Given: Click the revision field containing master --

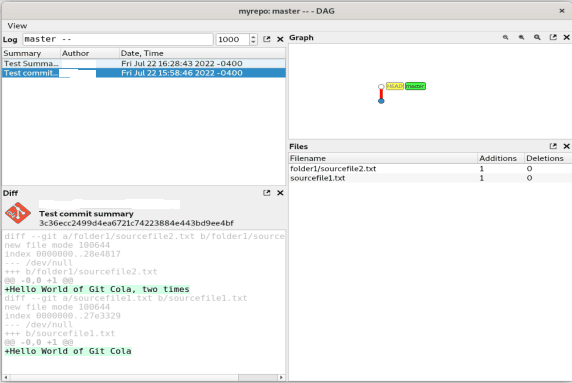Looking at the screenshot, I should 118,39.
